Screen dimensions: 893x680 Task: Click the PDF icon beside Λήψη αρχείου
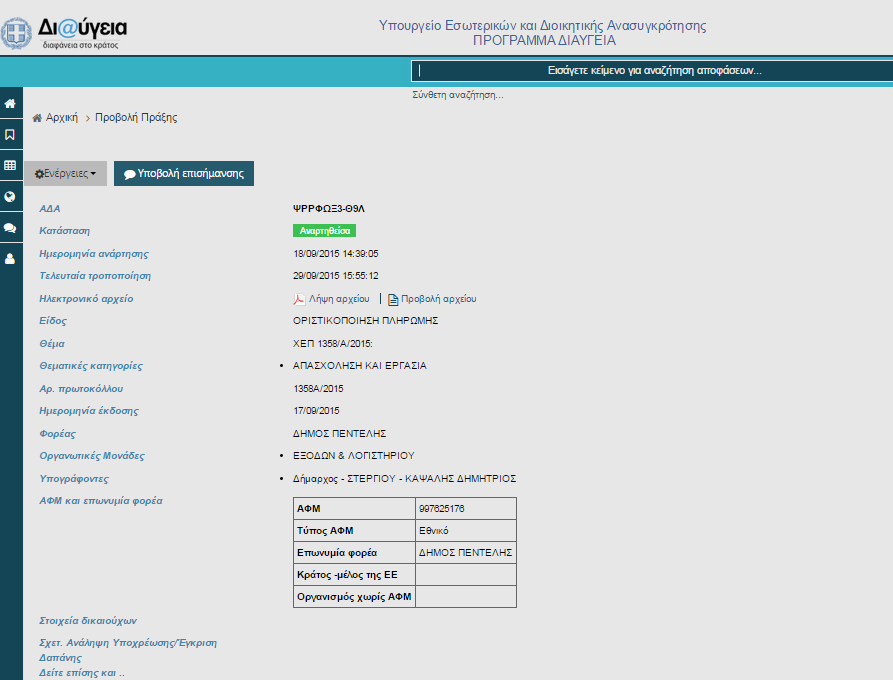[298, 299]
